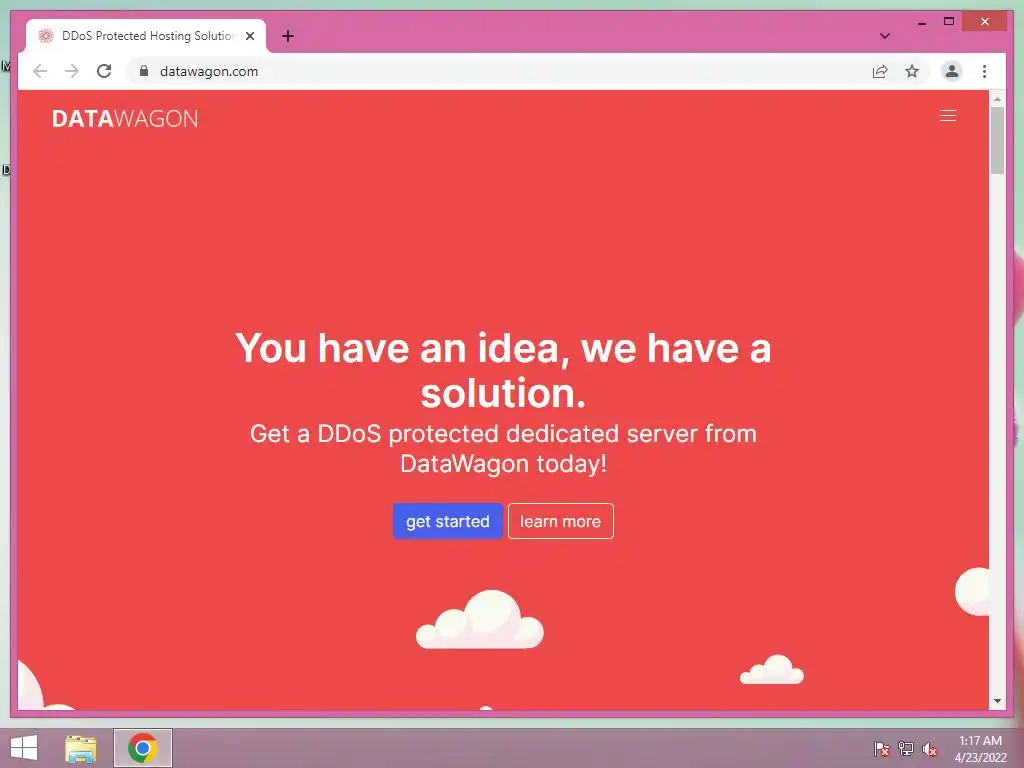Open a new browser tab

pyautogui.click(x=288, y=36)
